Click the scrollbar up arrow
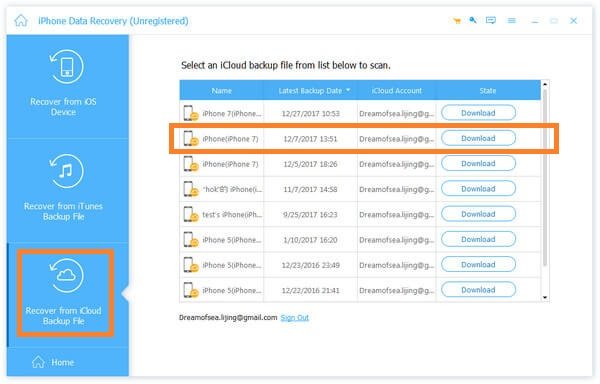Image resolution: width=600 pixels, height=384 pixels. tap(545, 84)
